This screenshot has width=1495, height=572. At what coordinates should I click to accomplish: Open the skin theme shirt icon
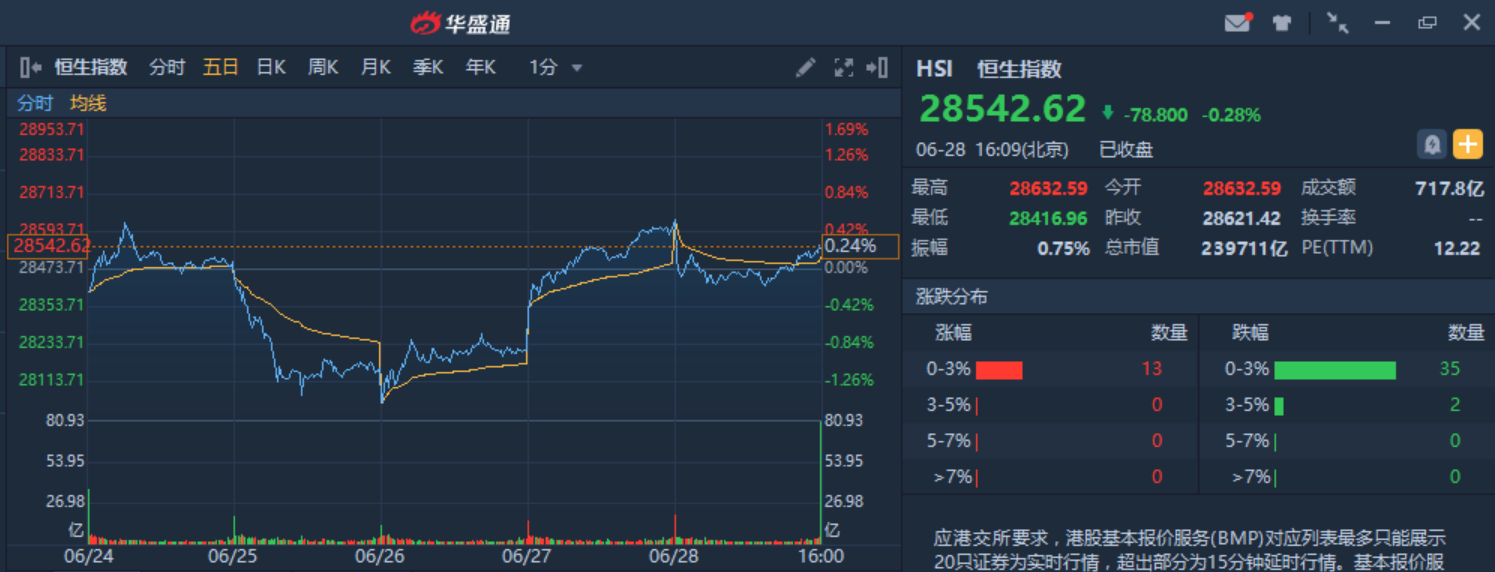tap(1282, 22)
